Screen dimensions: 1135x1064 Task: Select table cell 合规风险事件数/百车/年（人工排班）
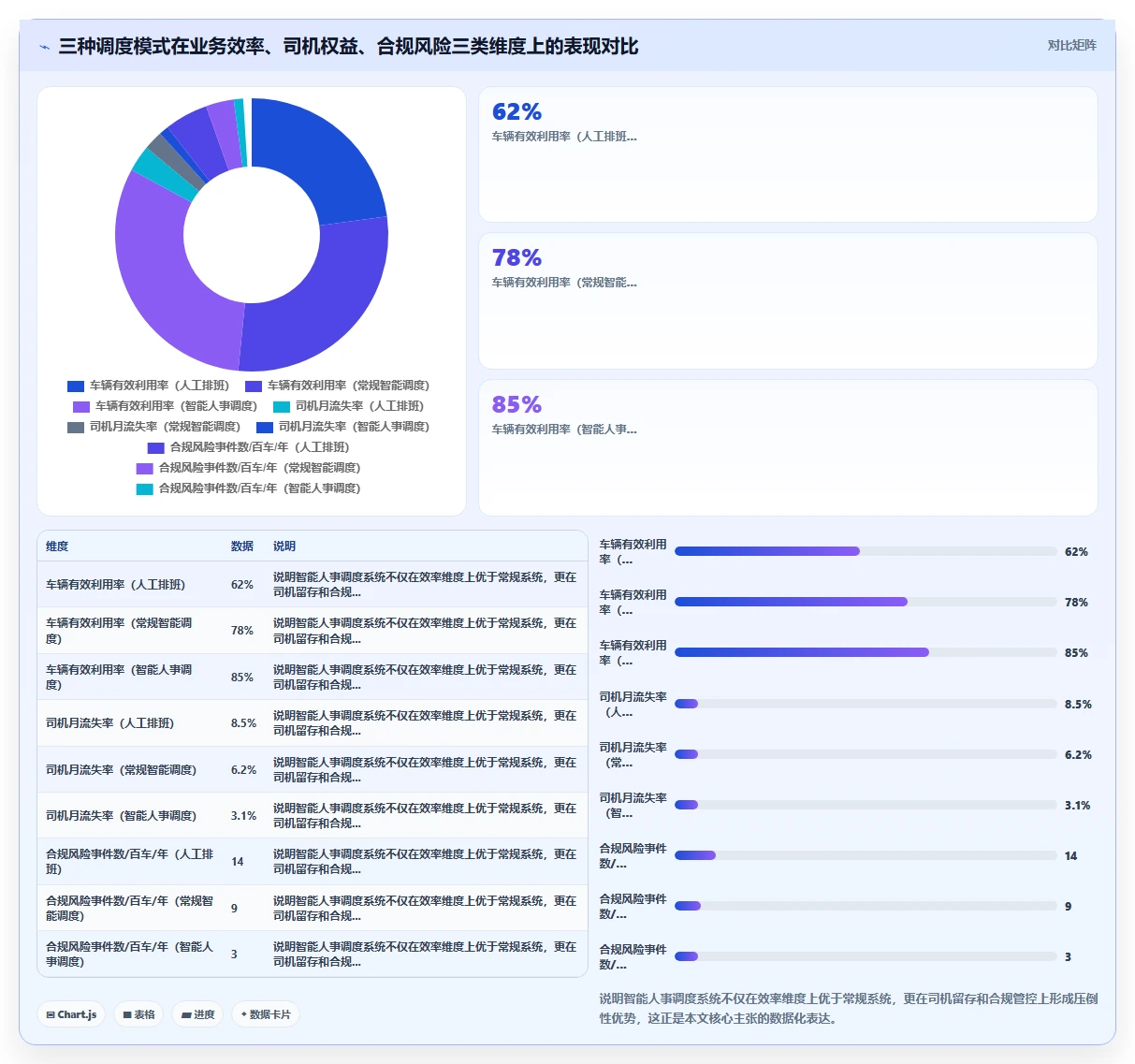130,862
